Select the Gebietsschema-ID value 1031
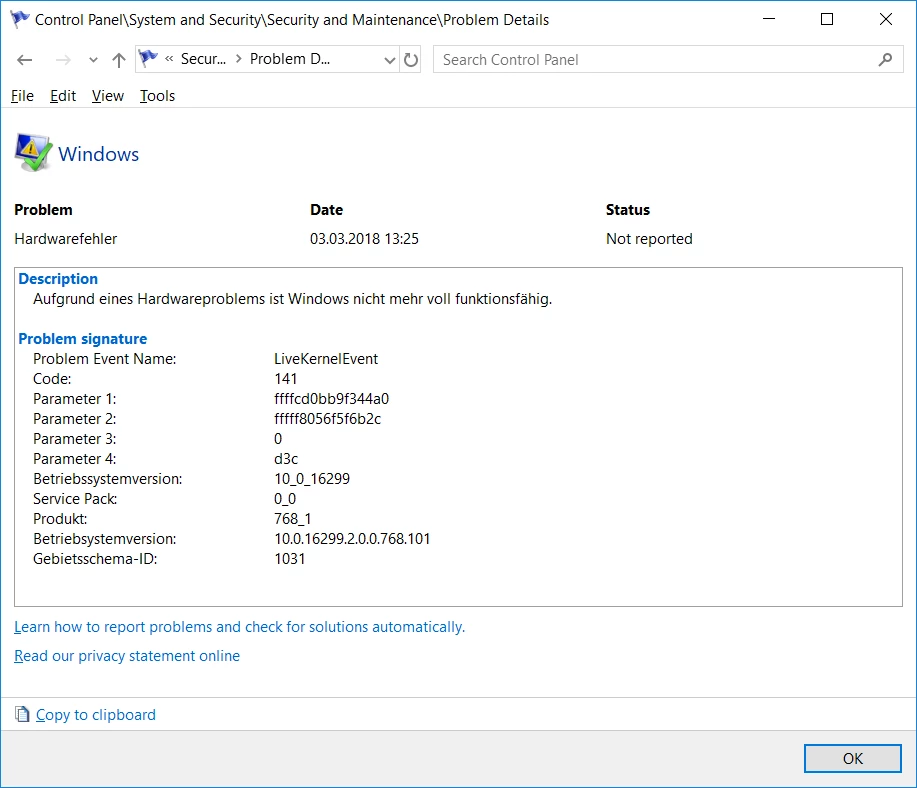Image resolution: width=917 pixels, height=788 pixels. pyautogui.click(x=289, y=559)
